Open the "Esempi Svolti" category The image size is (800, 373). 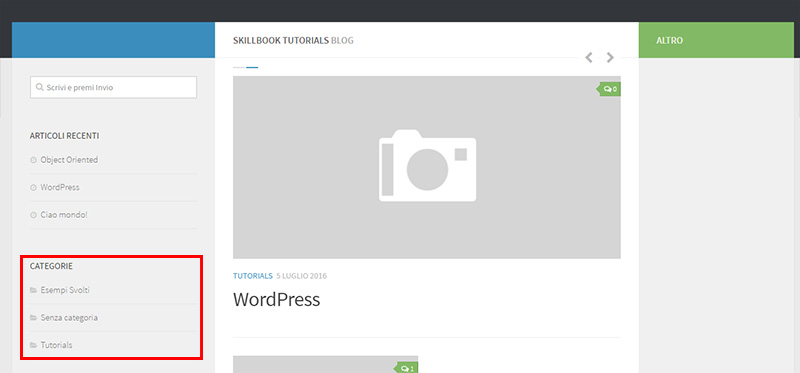pyautogui.click(x=65, y=290)
